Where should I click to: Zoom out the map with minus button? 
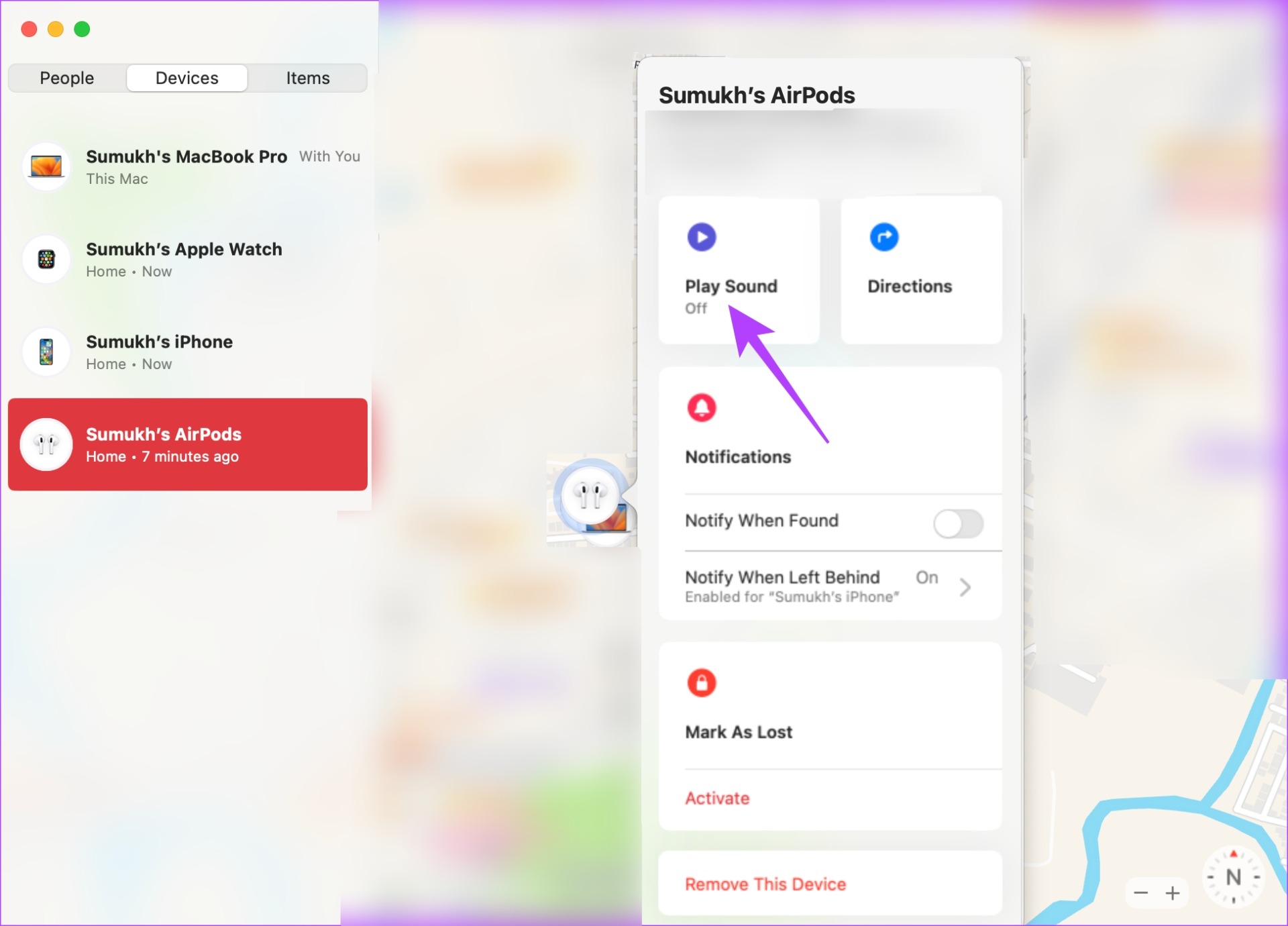(x=1141, y=892)
